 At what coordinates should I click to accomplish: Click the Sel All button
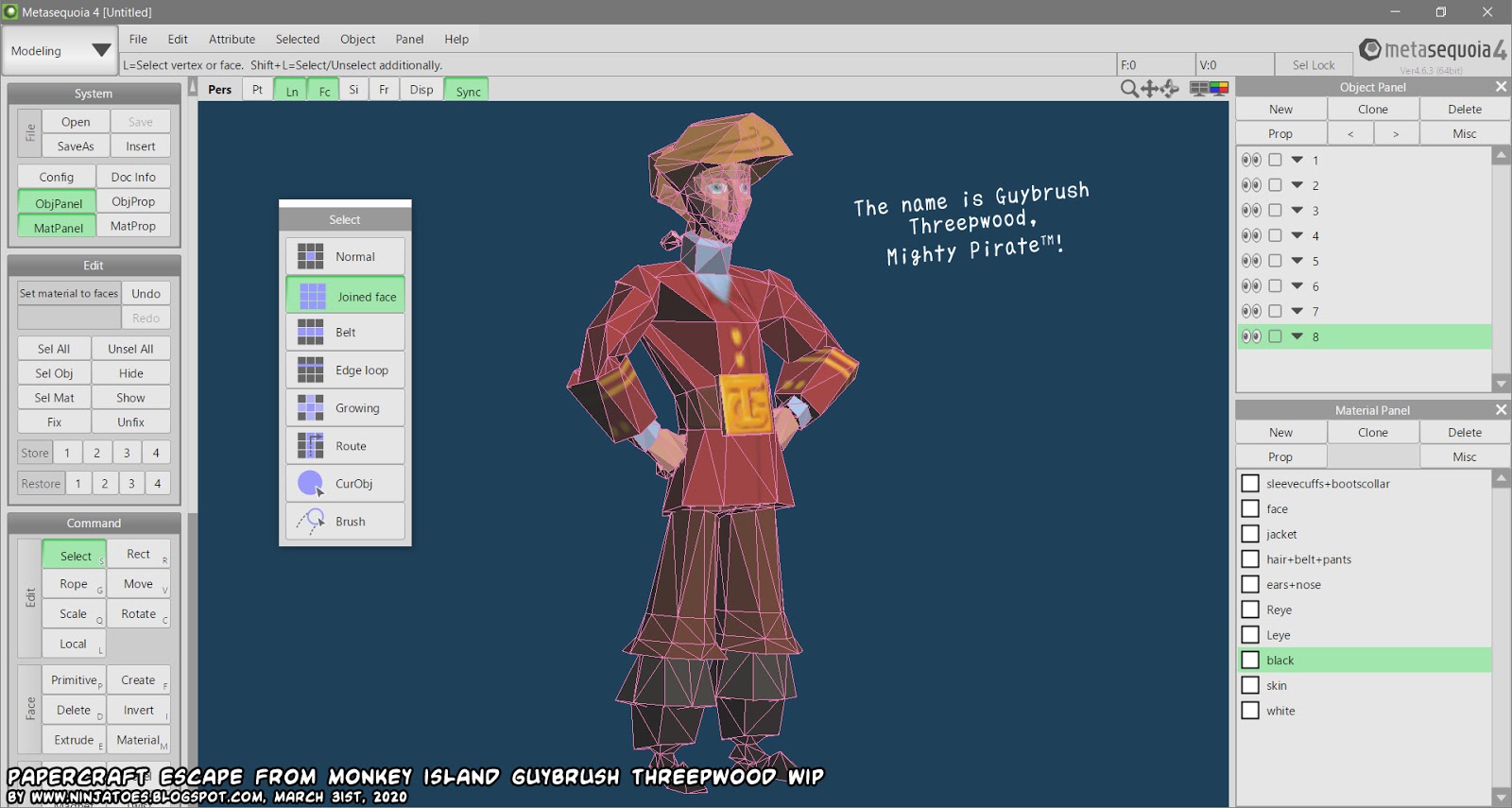[x=54, y=349]
